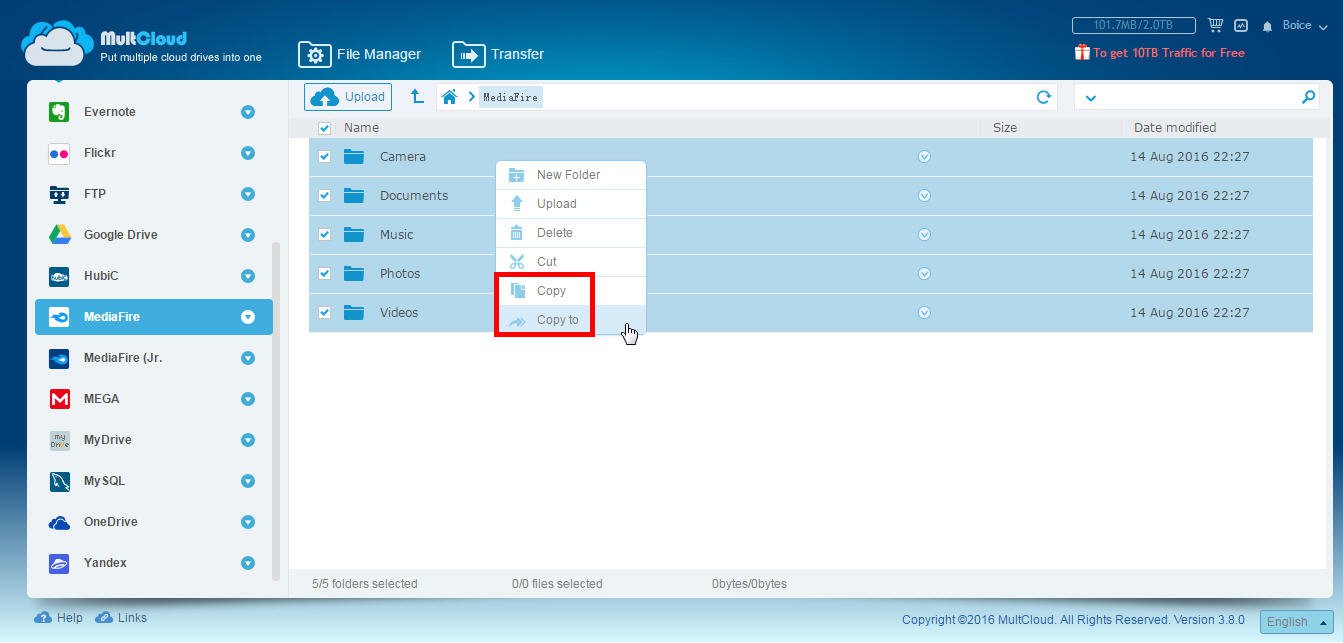The image size is (1343, 643).
Task: Expand the MediaFire drive options arrow
Action: pyautogui.click(x=248, y=317)
